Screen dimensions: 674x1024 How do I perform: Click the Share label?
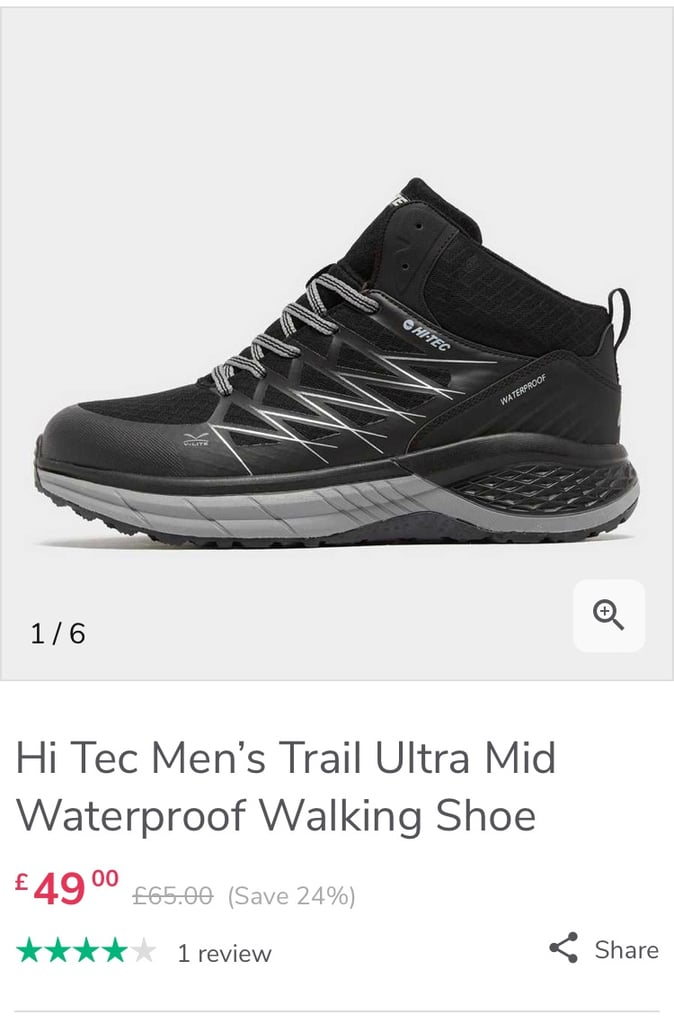[x=626, y=950]
